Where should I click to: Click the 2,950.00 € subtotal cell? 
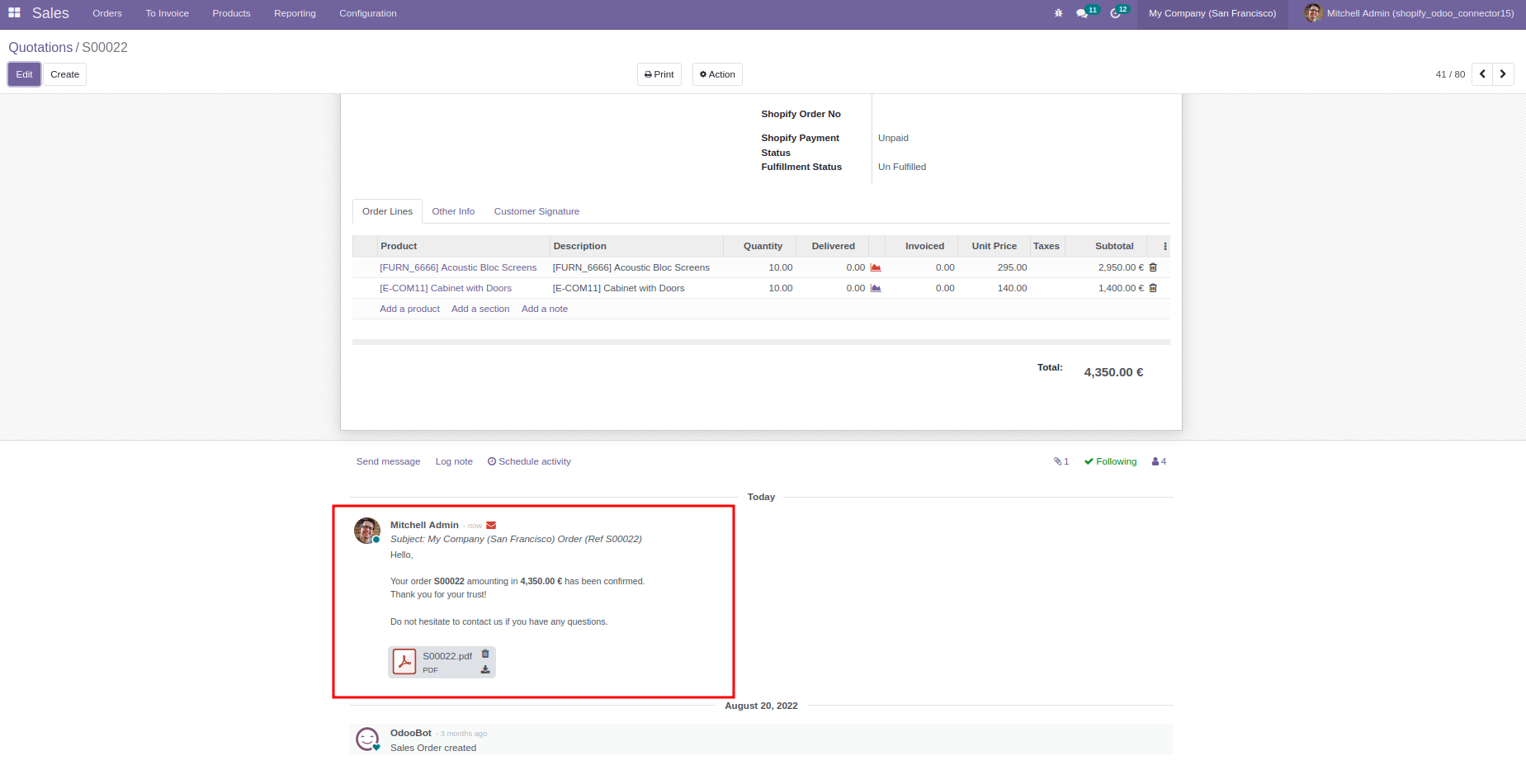pyautogui.click(x=1121, y=267)
